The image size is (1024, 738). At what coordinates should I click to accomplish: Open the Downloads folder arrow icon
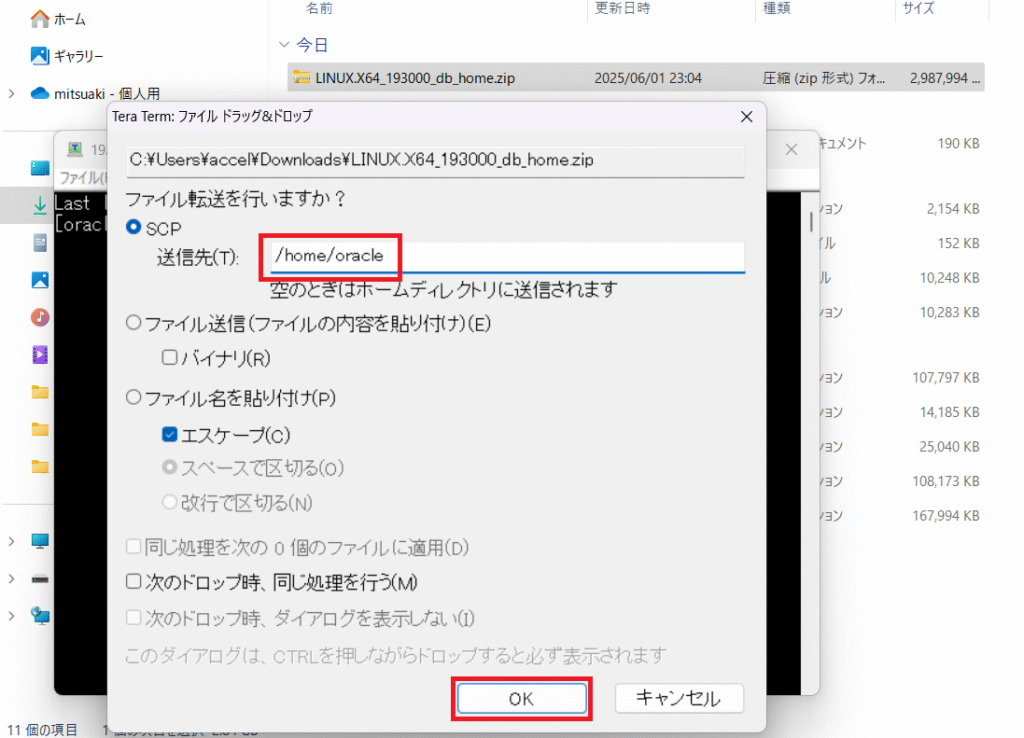[40, 205]
